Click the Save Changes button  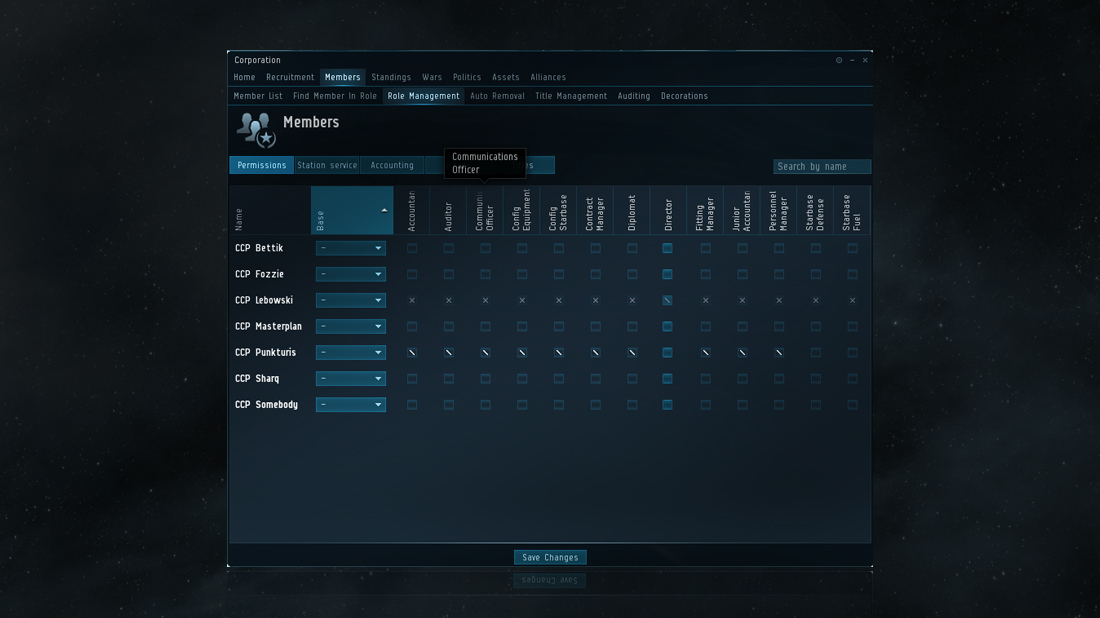(x=550, y=558)
